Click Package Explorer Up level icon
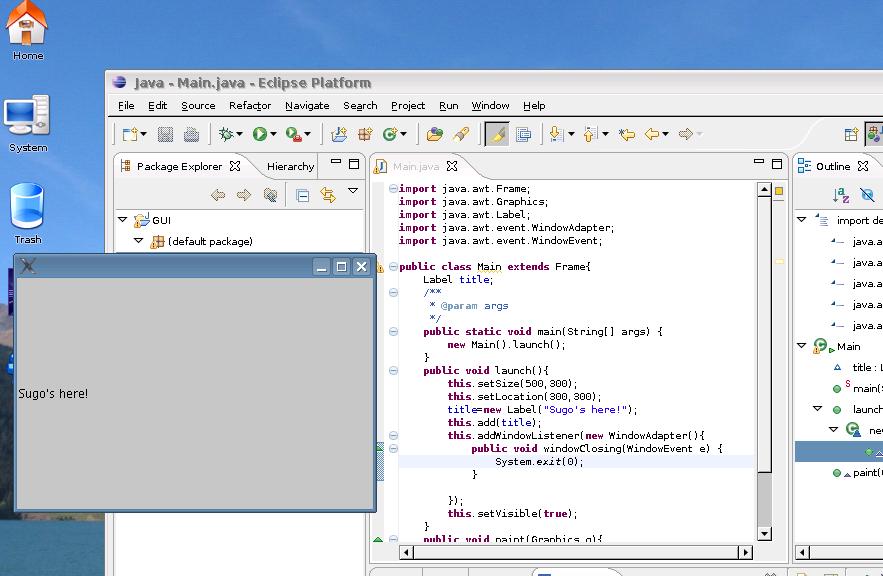This screenshot has width=883, height=576. click(x=270, y=195)
